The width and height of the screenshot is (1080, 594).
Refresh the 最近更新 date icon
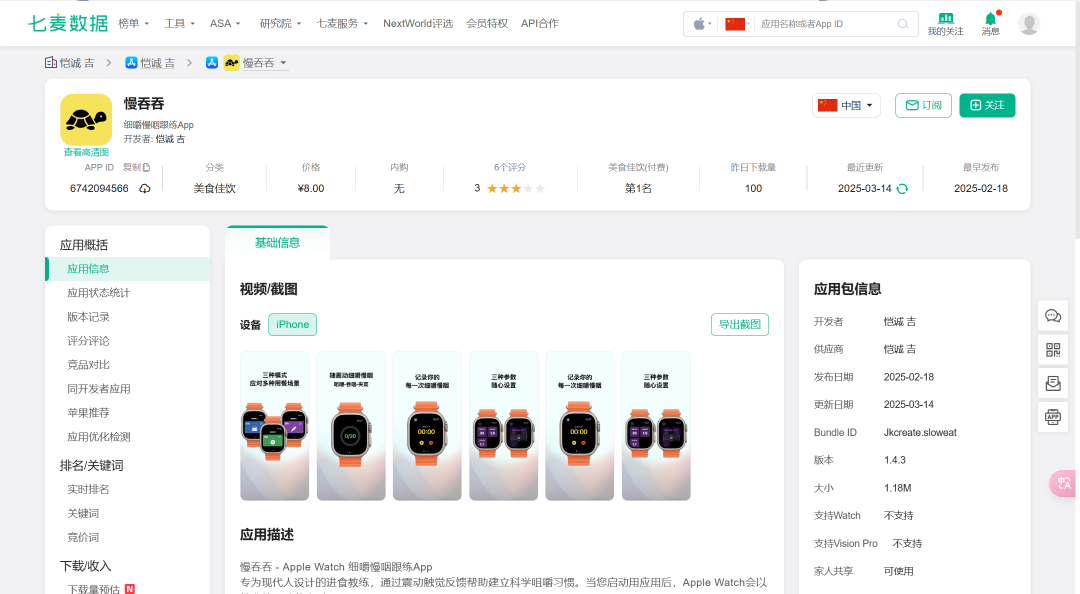tap(902, 189)
